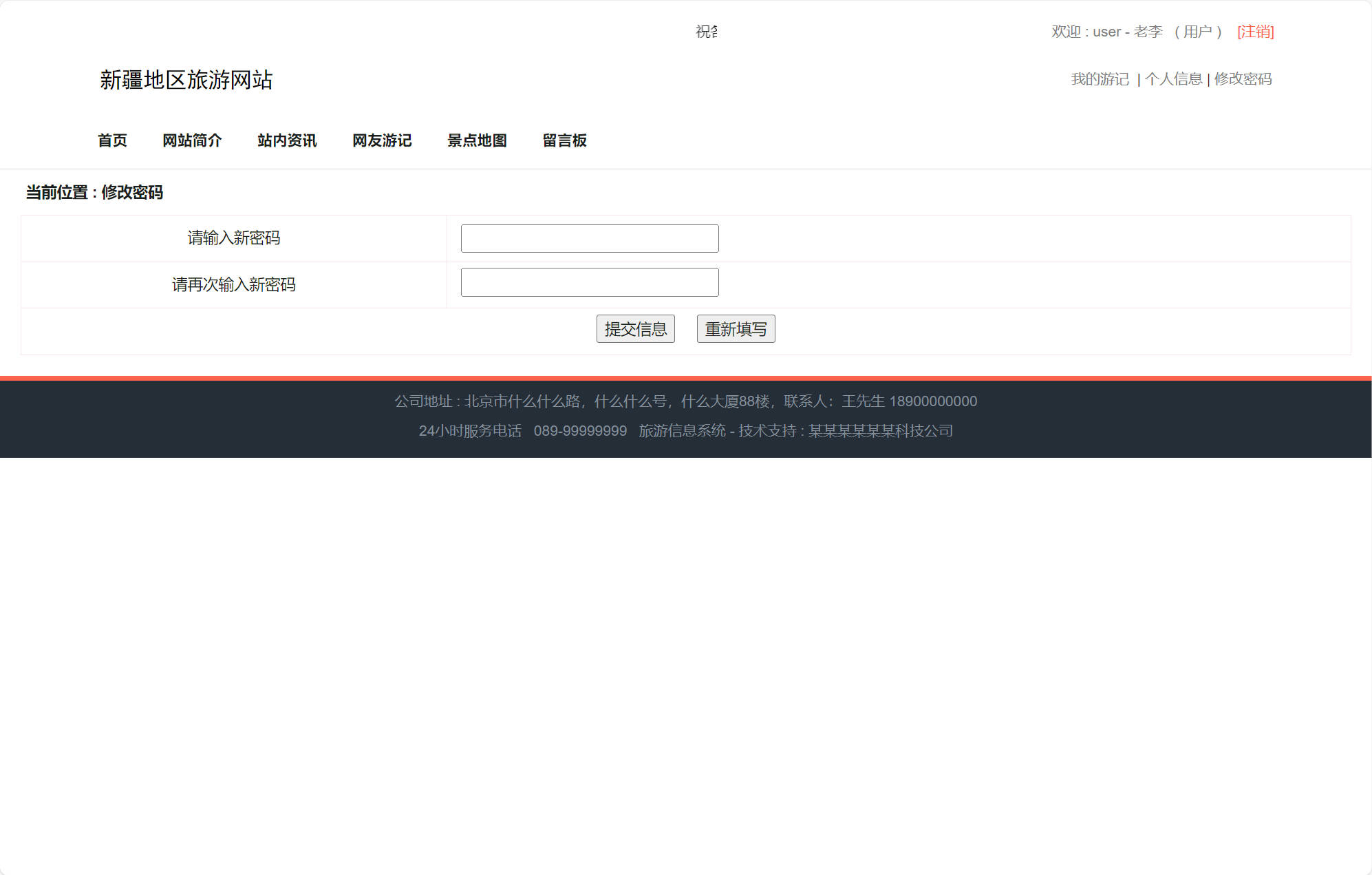Image resolution: width=1372 pixels, height=875 pixels.
Task: Open the 首页 navigation menu item
Action: (112, 140)
